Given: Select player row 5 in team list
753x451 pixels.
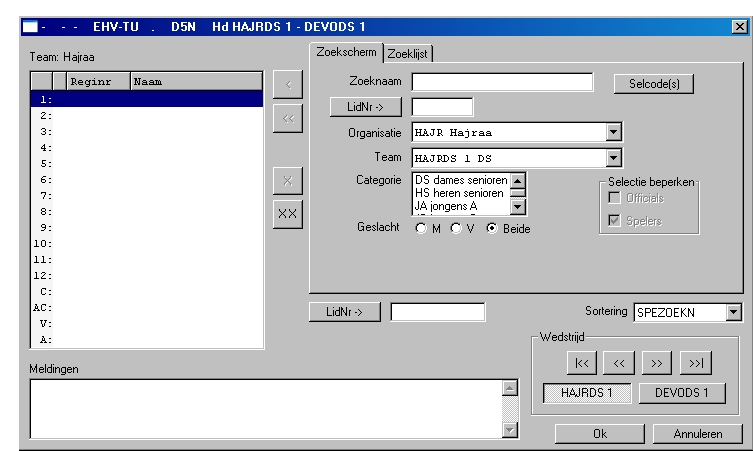Looking at the screenshot, I should [147, 164].
